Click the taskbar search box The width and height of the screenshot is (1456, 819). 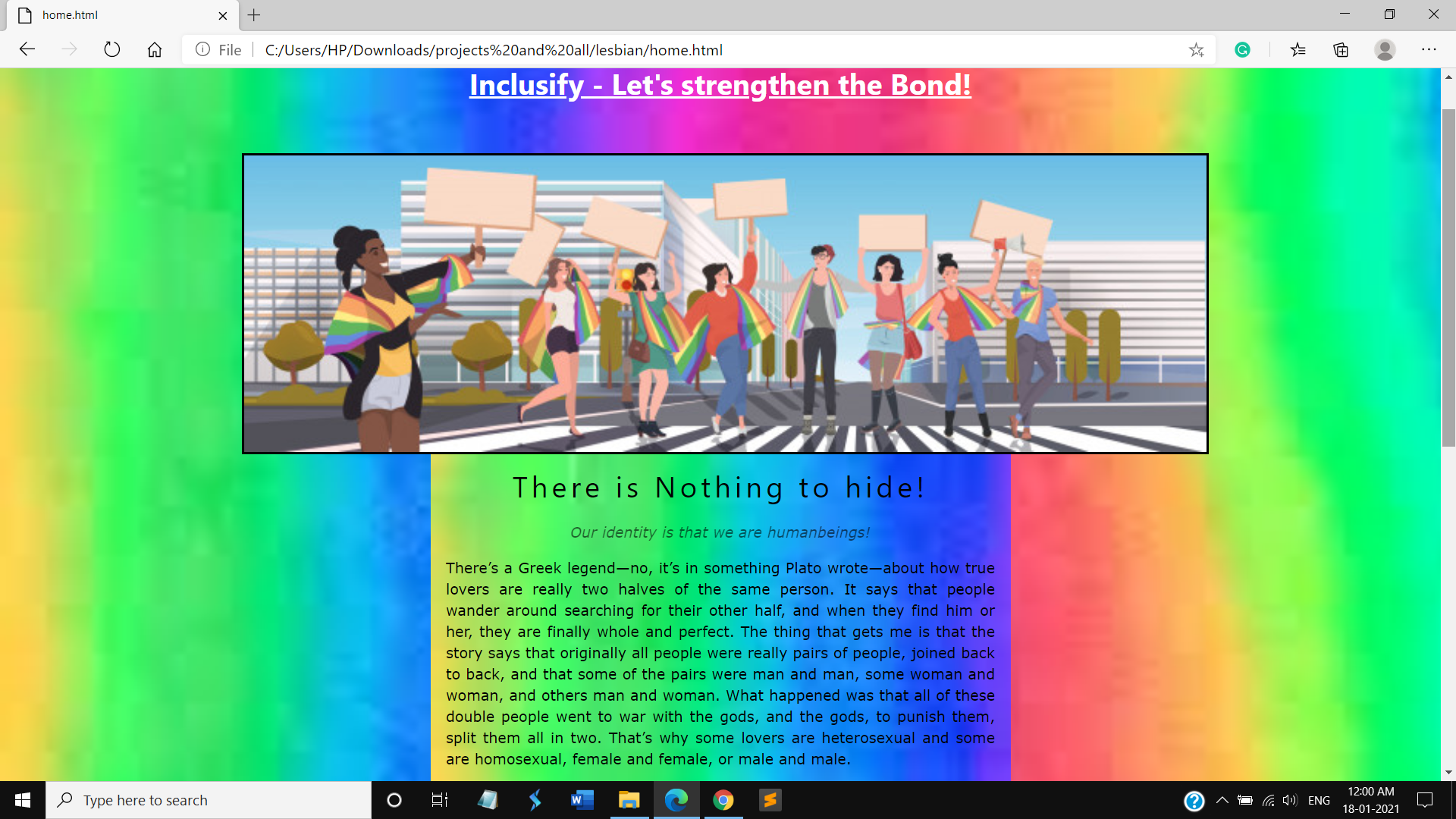[209, 800]
